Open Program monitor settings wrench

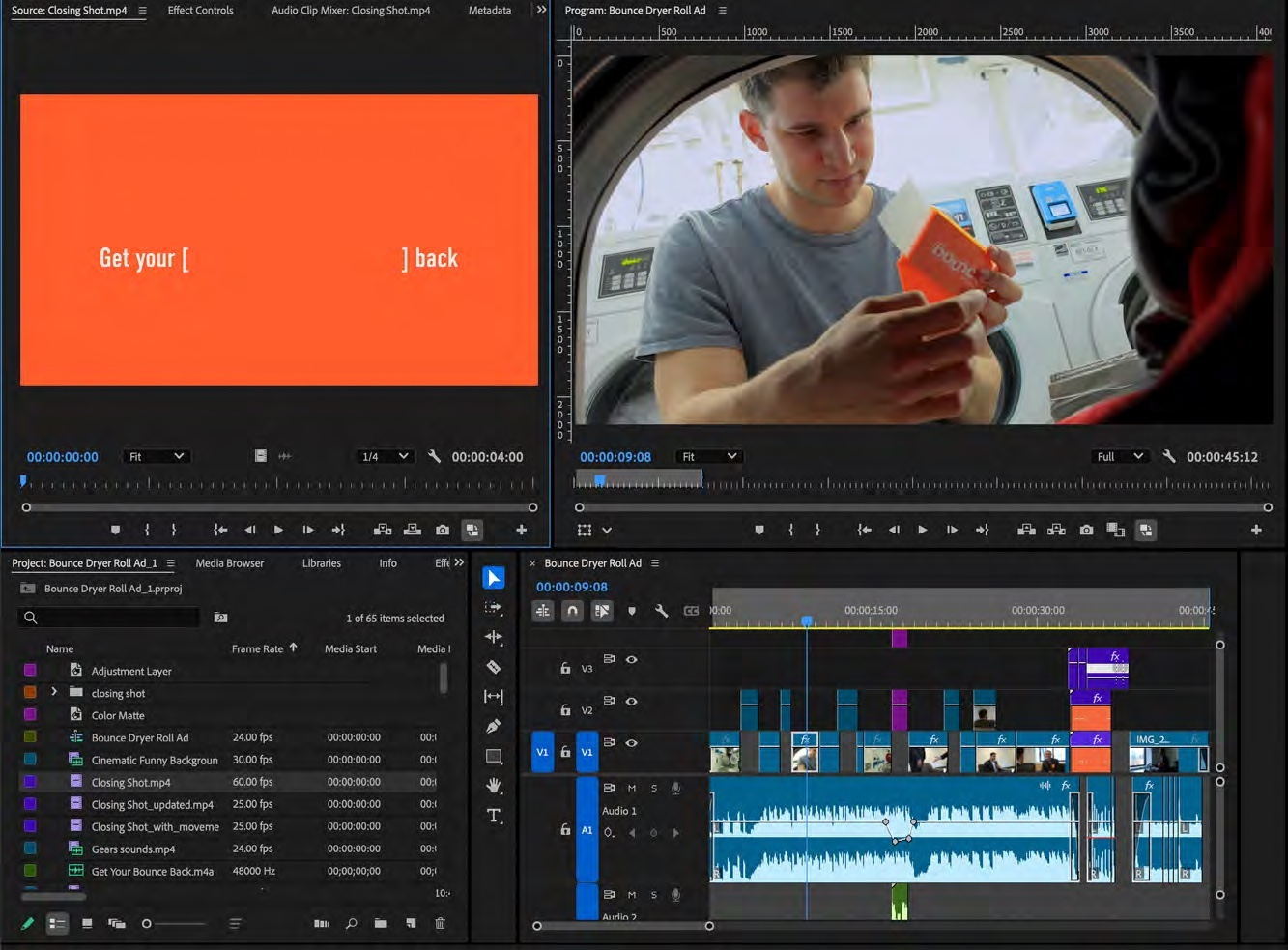[1169, 456]
